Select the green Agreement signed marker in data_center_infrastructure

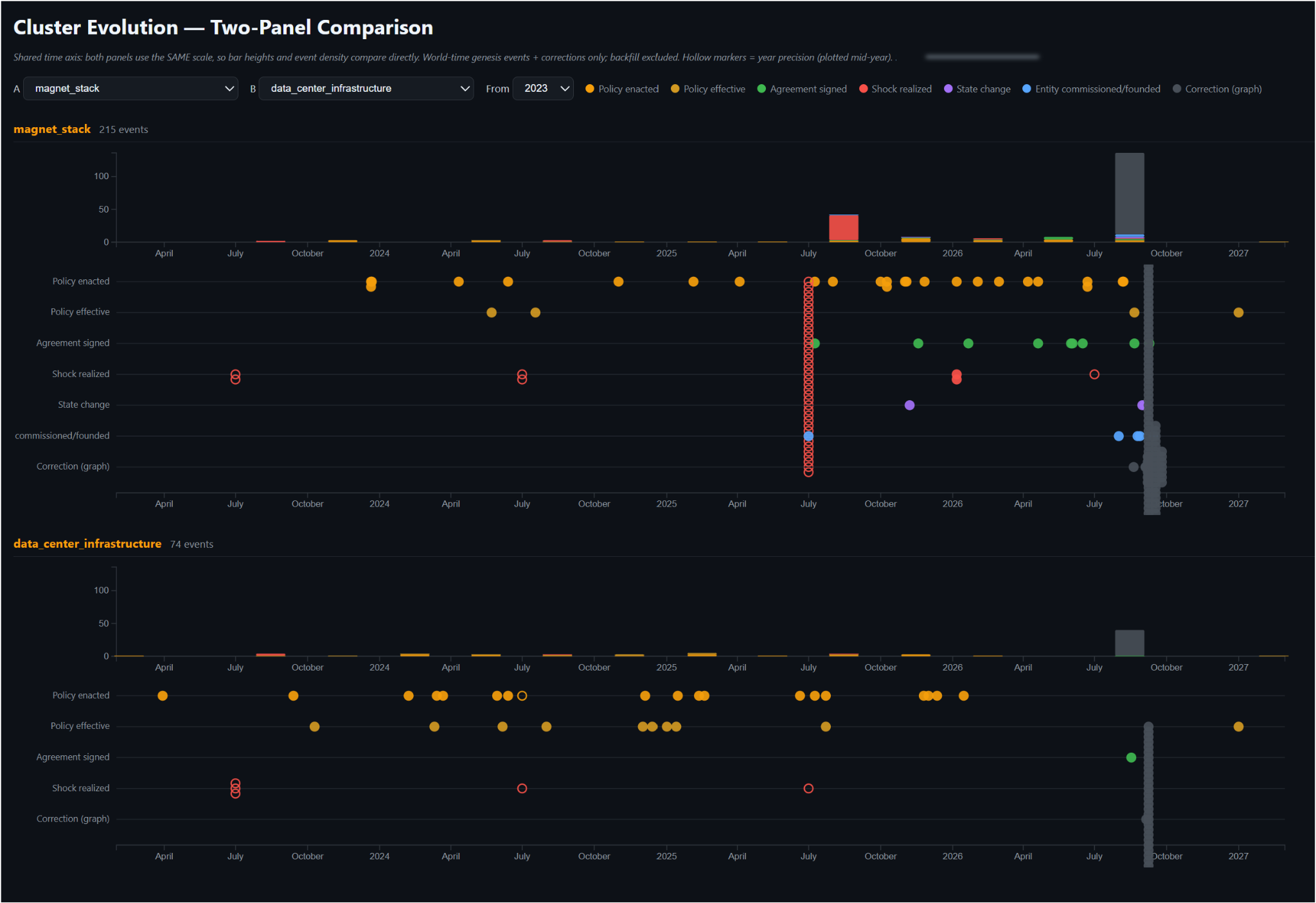(1131, 758)
